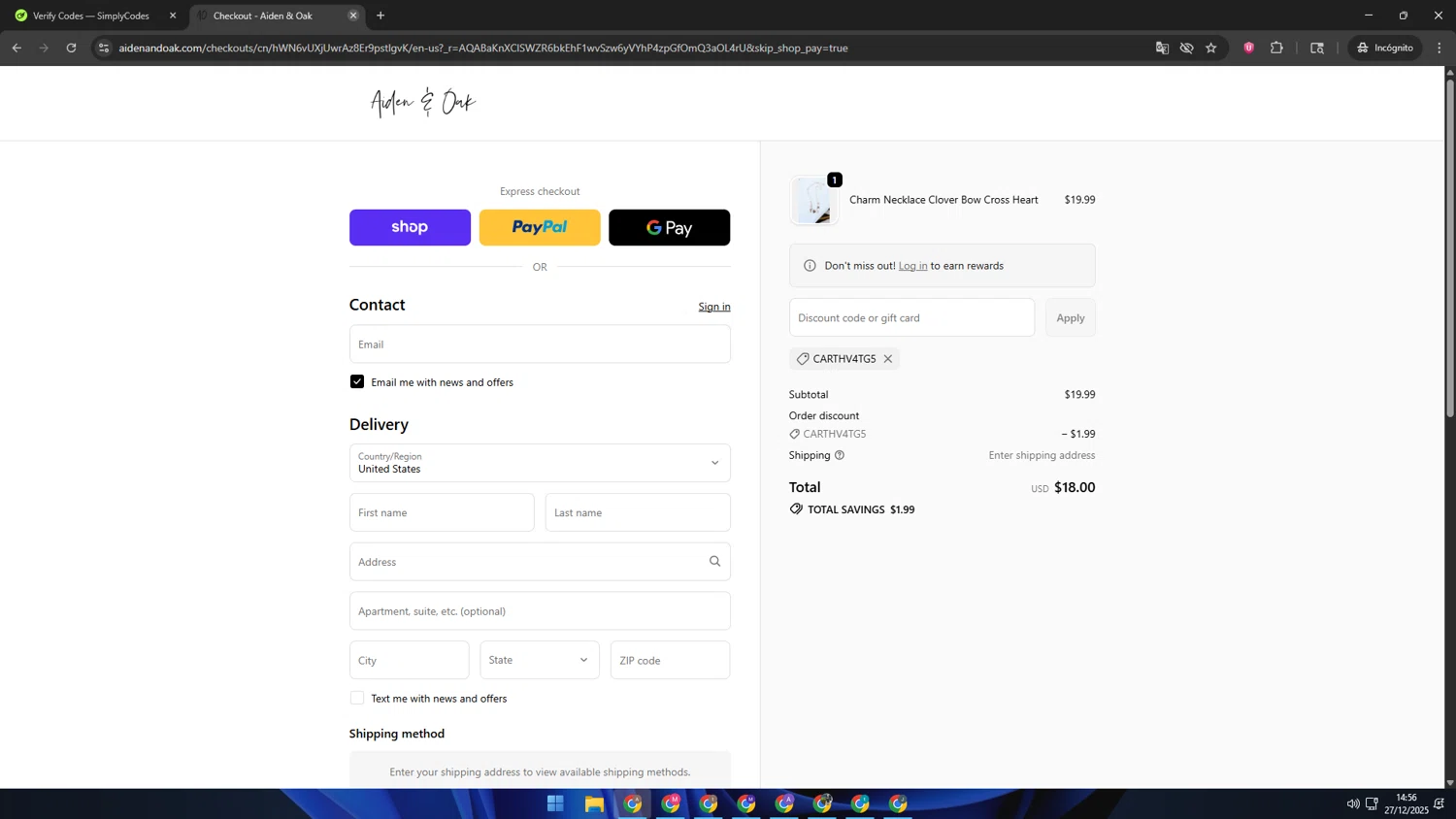Click the ZIP code field

pyautogui.click(x=670, y=660)
